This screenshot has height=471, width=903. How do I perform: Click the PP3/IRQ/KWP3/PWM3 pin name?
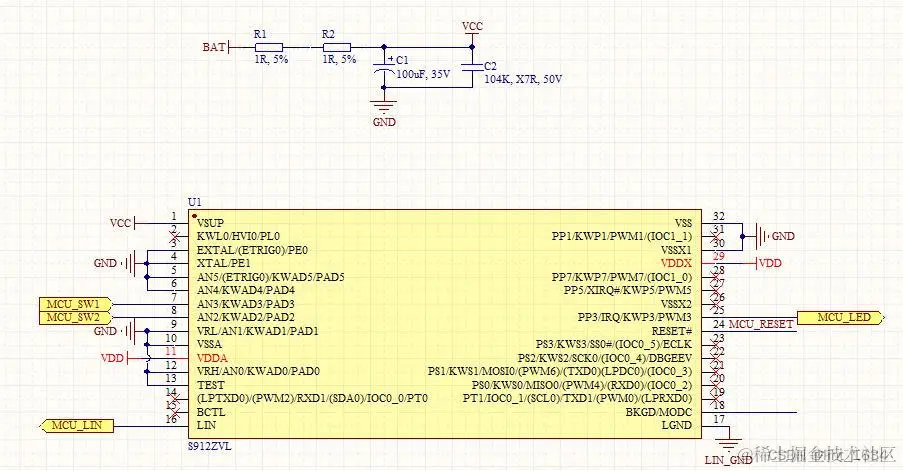(635, 317)
